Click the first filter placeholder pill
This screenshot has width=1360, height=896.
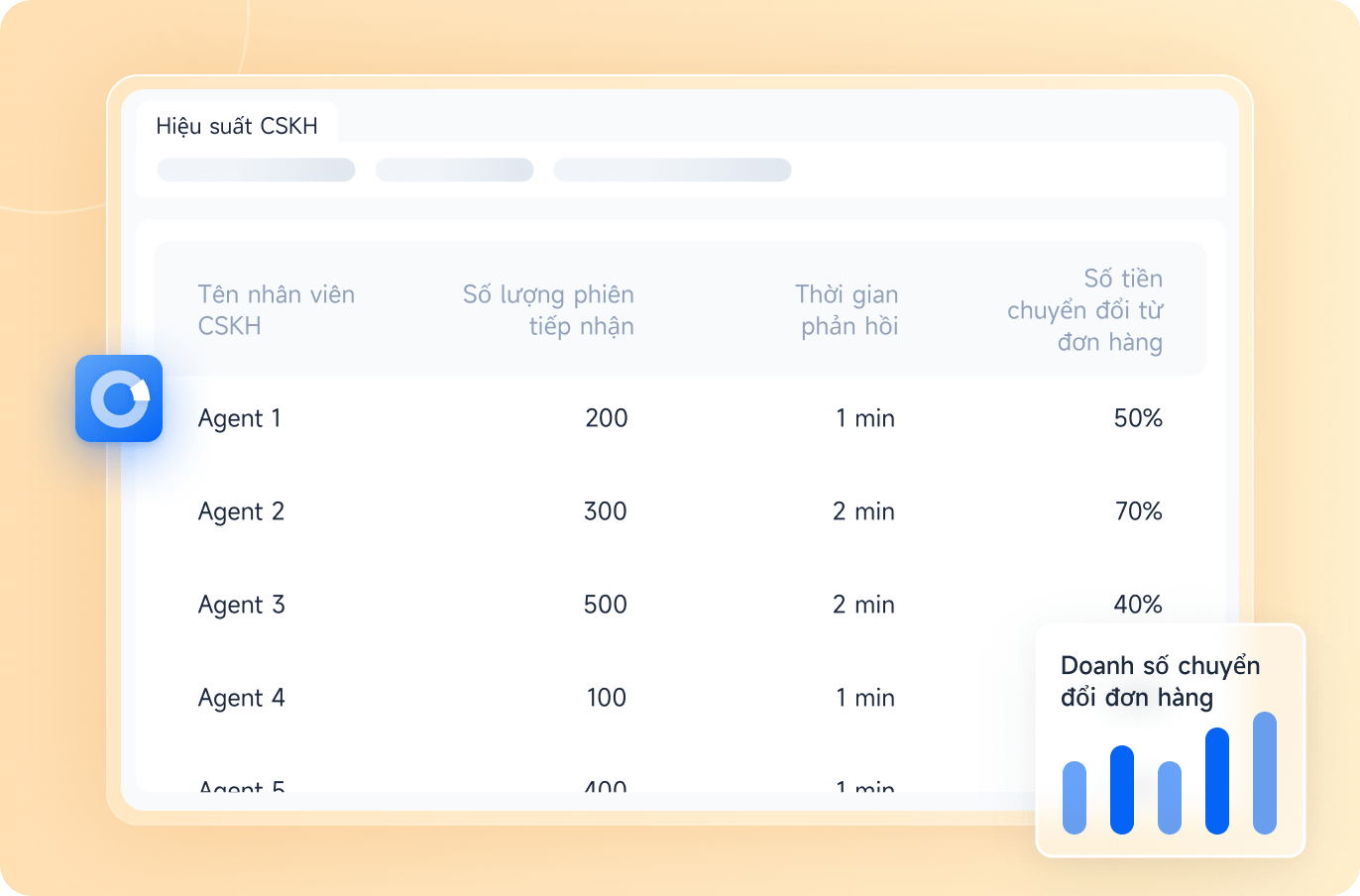click(x=256, y=169)
